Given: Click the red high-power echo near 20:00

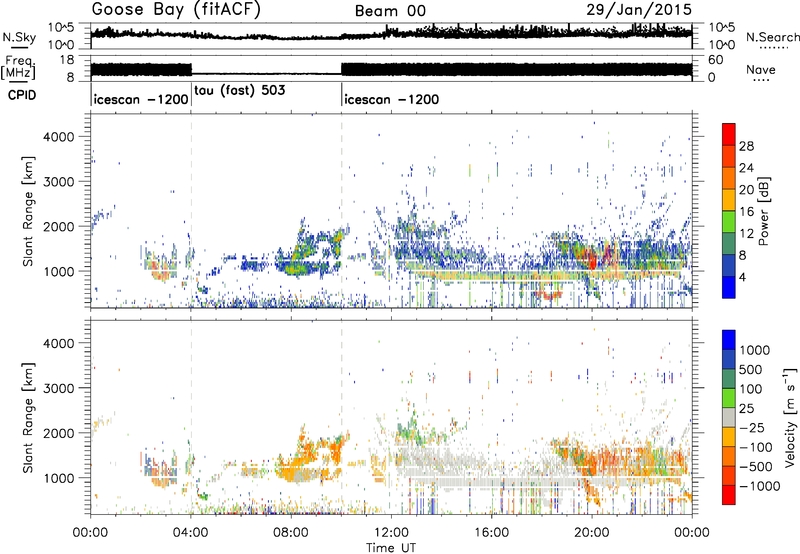Looking at the screenshot, I should 592,260.
